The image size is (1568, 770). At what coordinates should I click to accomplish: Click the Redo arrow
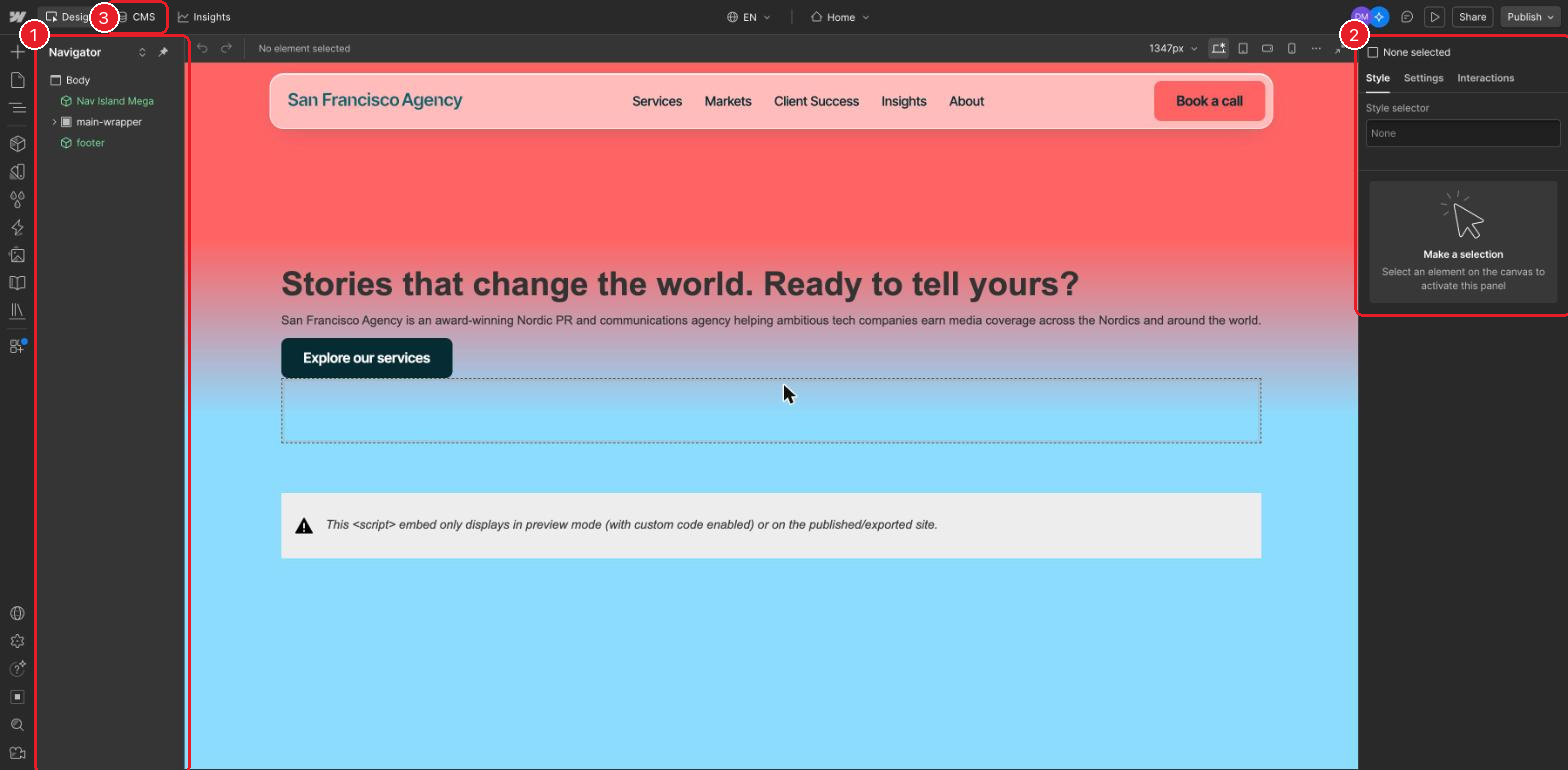[226, 48]
